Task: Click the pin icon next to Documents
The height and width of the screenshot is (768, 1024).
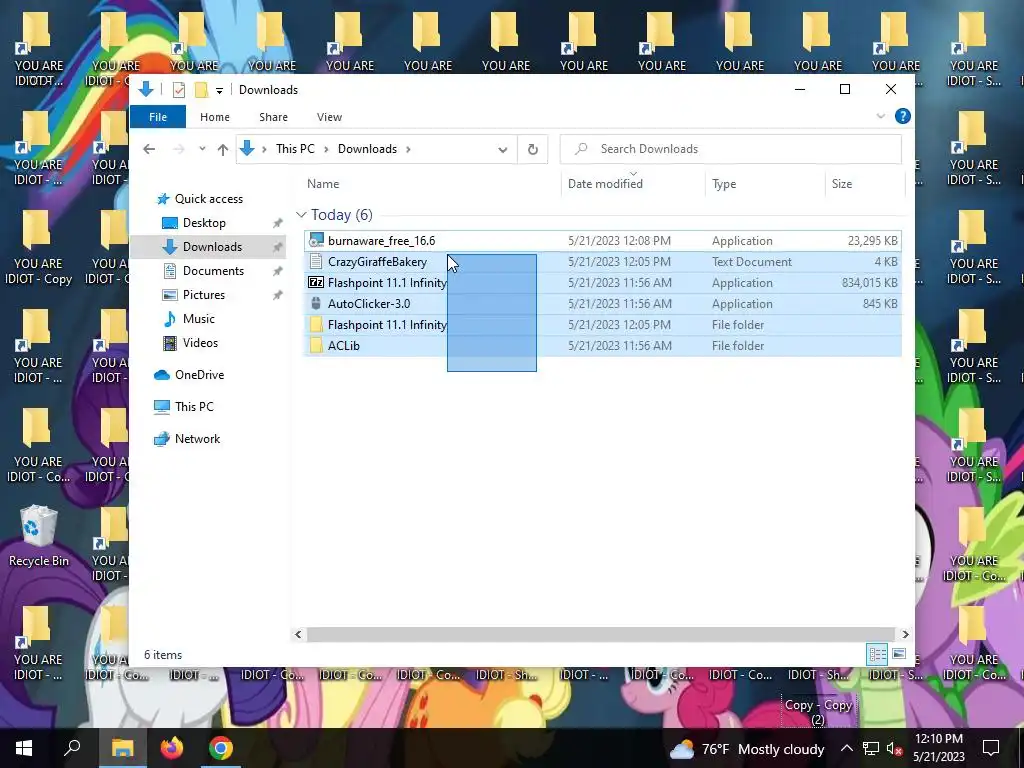Action: tap(278, 271)
